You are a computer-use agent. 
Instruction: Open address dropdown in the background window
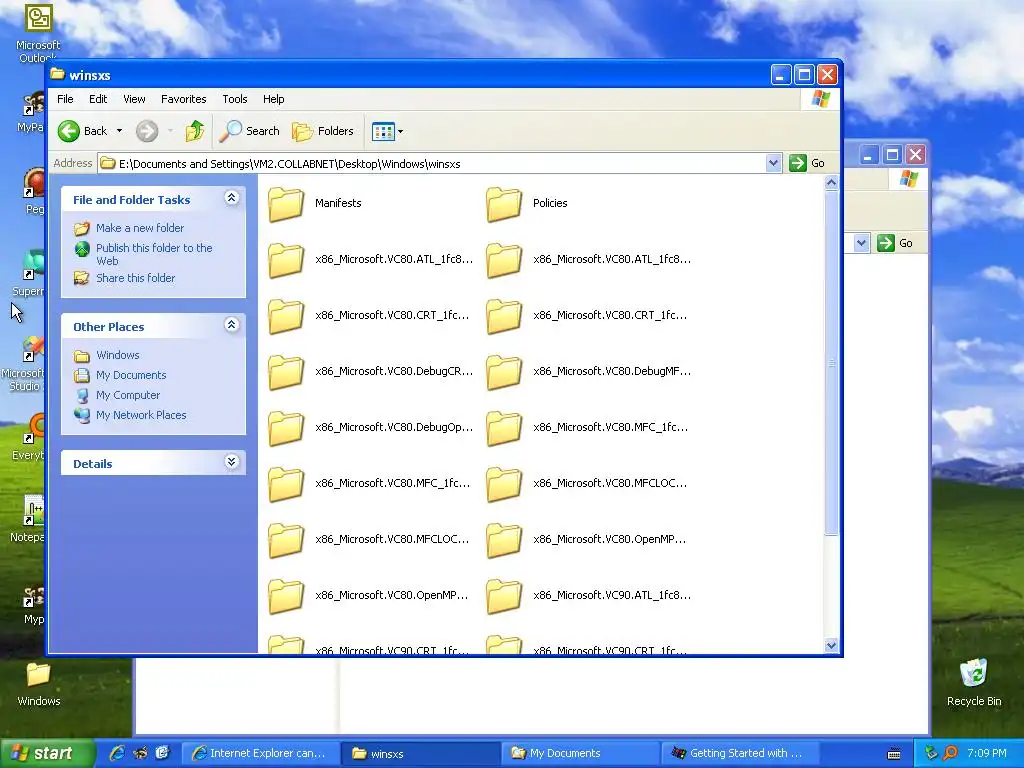[861, 243]
